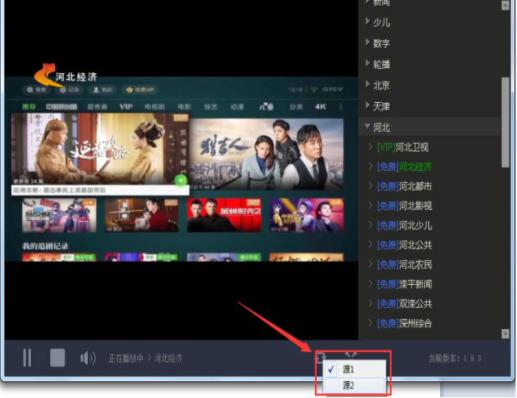Switch to the [免费]河北少儿 channel
The height and width of the screenshot is (398, 517).
pos(404,225)
